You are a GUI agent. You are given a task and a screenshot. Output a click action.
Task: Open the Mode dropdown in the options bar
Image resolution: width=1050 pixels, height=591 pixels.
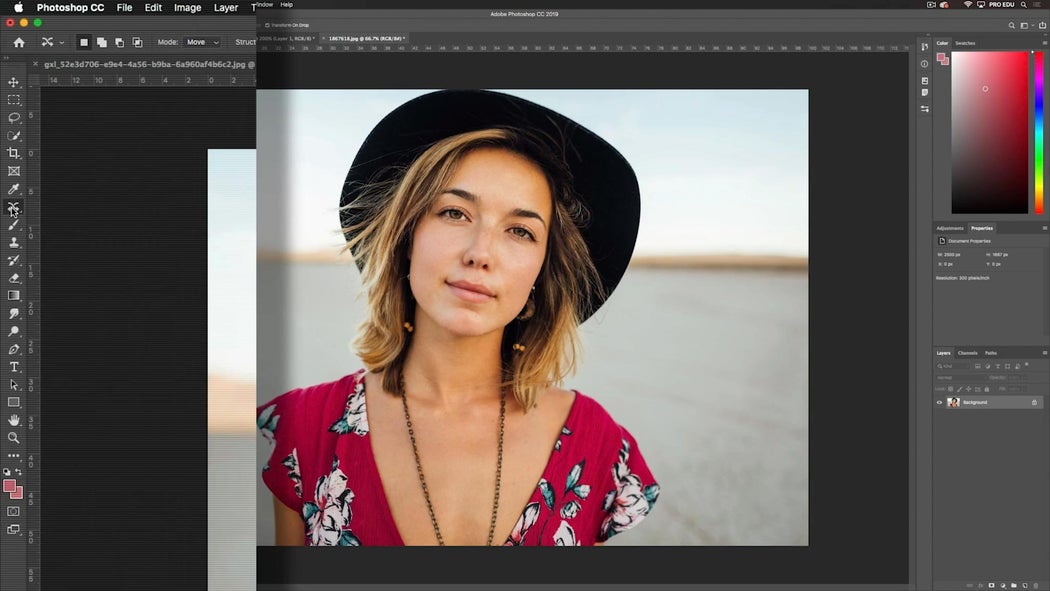(203, 42)
